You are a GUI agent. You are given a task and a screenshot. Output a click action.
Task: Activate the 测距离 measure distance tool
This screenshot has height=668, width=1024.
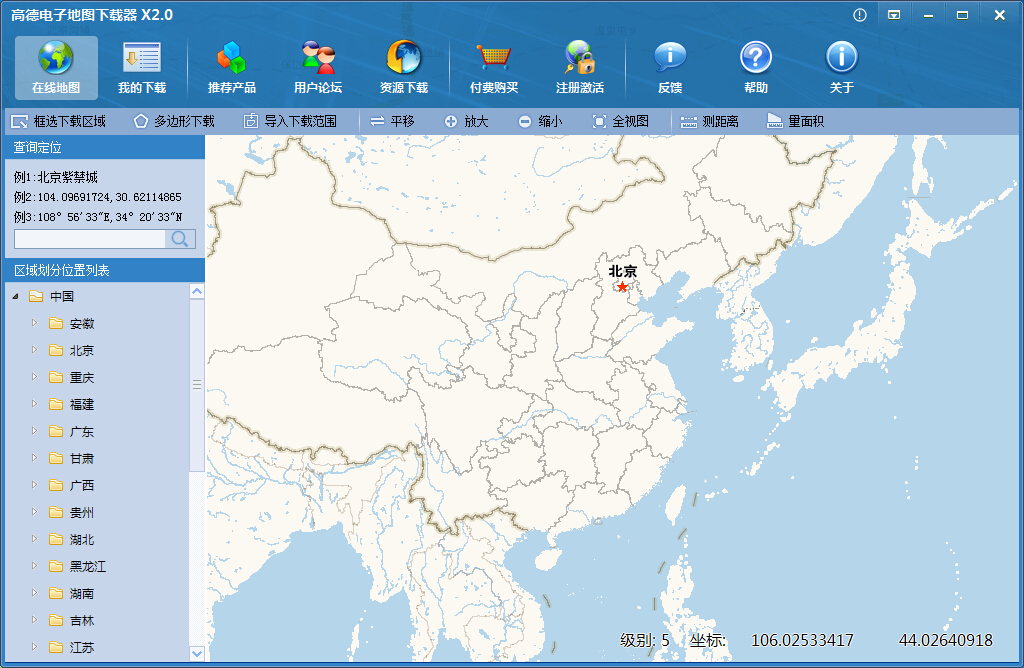[x=710, y=121]
